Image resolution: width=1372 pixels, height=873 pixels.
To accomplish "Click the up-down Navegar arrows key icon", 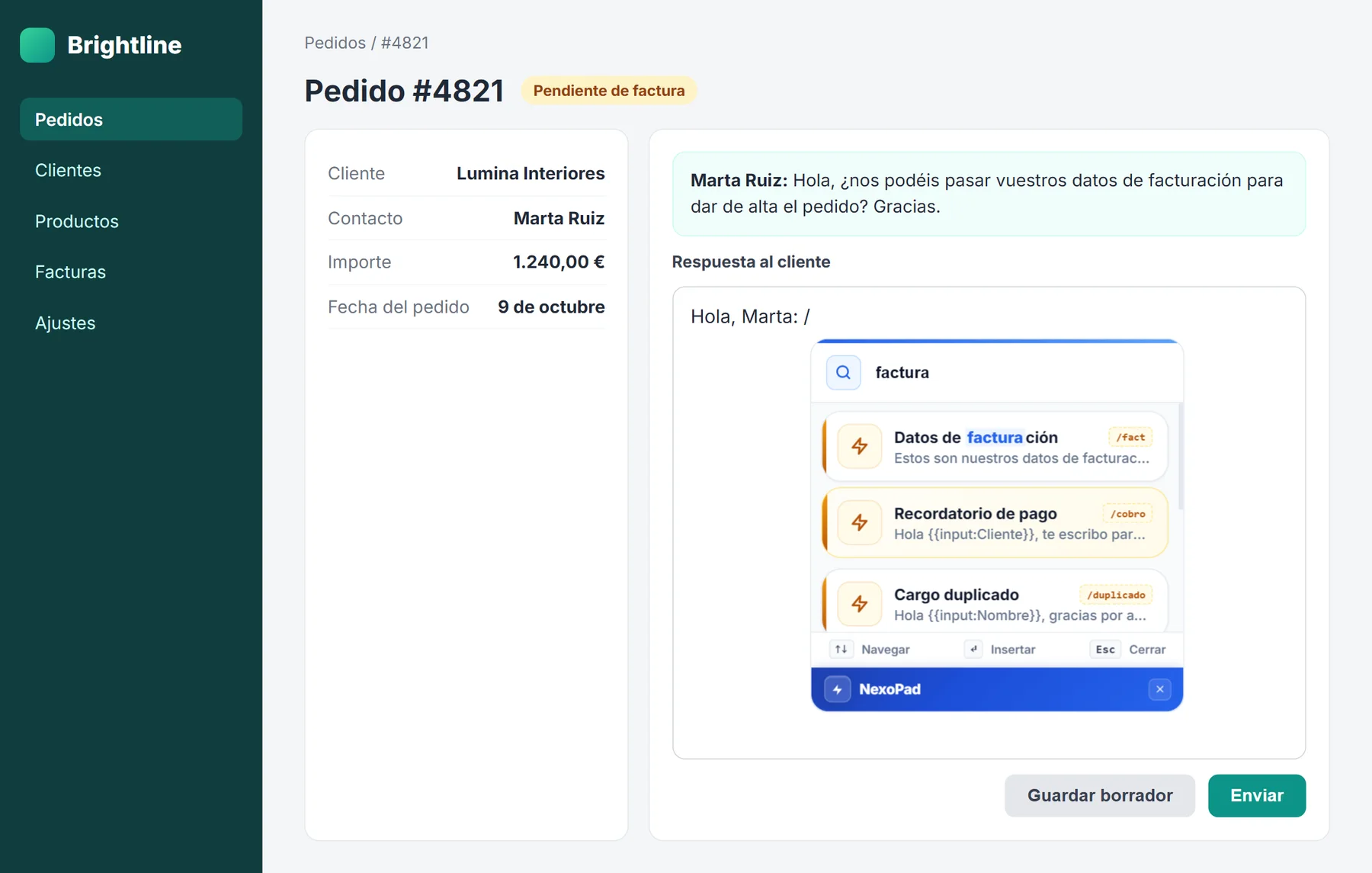I will coord(841,649).
